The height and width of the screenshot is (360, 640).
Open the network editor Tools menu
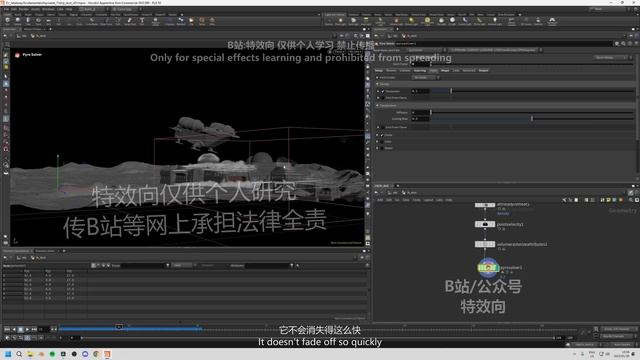tap(416, 200)
